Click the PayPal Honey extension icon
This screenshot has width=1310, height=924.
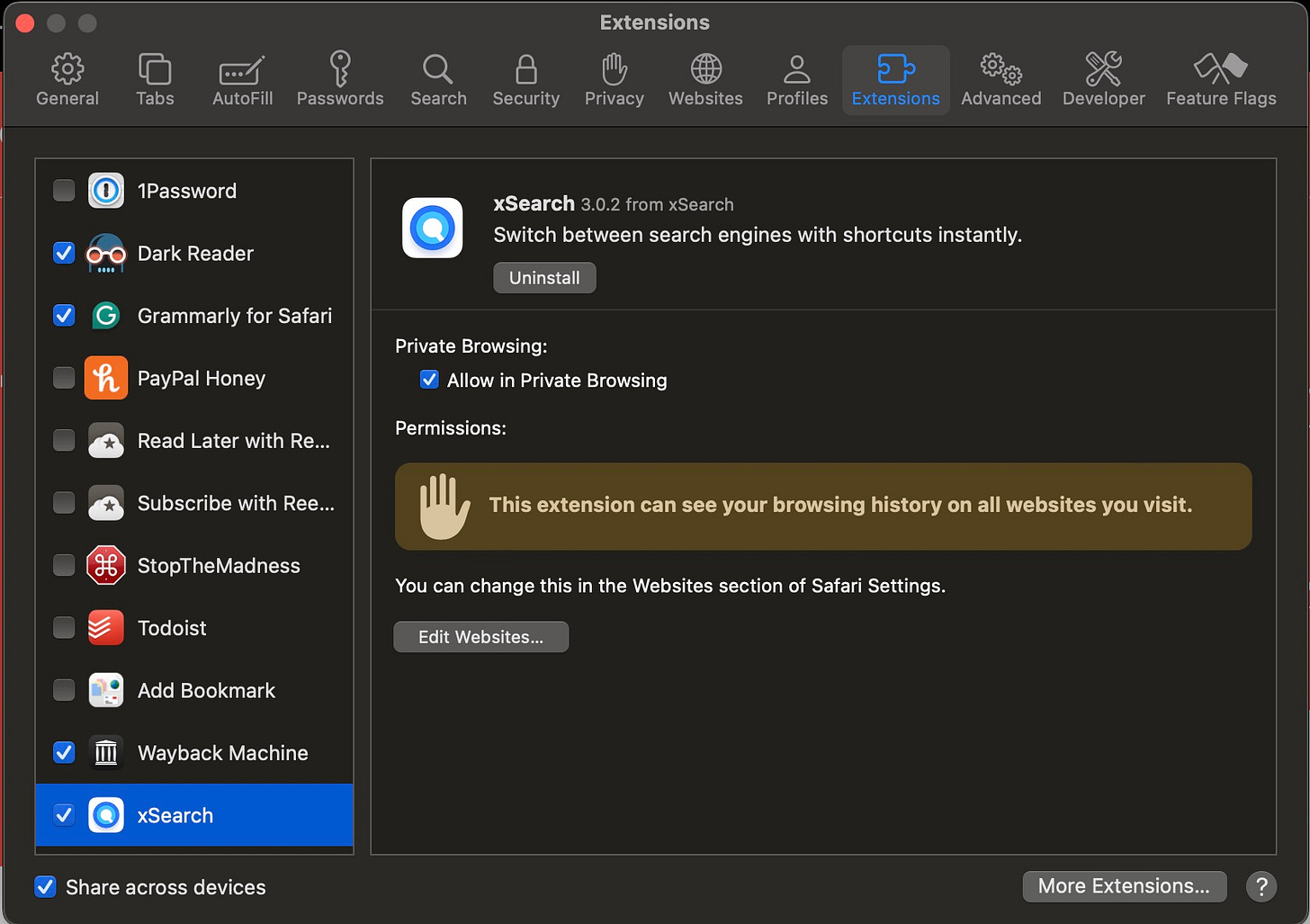(x=106, y=378)
